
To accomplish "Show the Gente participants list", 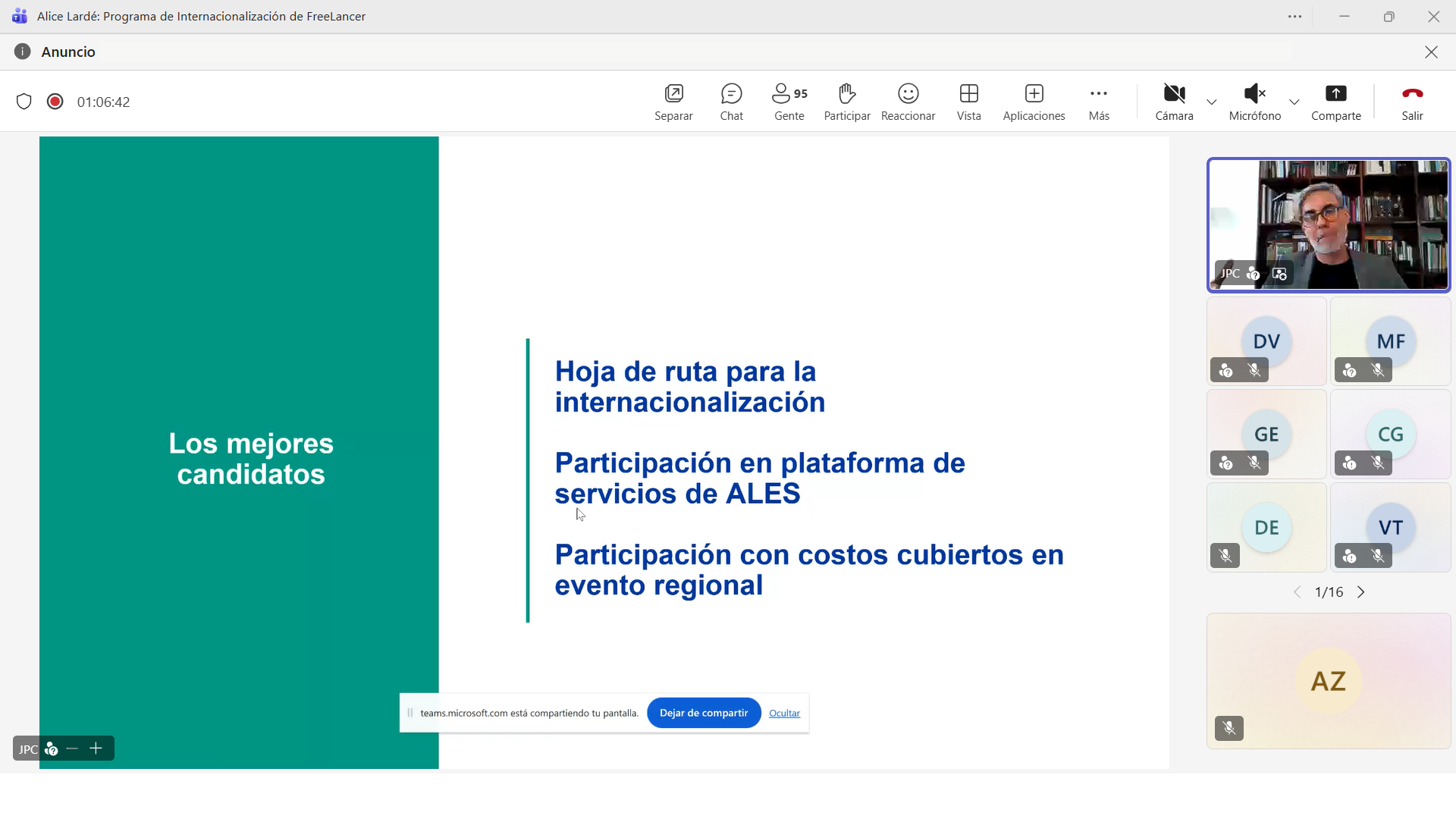I will coord(789,102).
